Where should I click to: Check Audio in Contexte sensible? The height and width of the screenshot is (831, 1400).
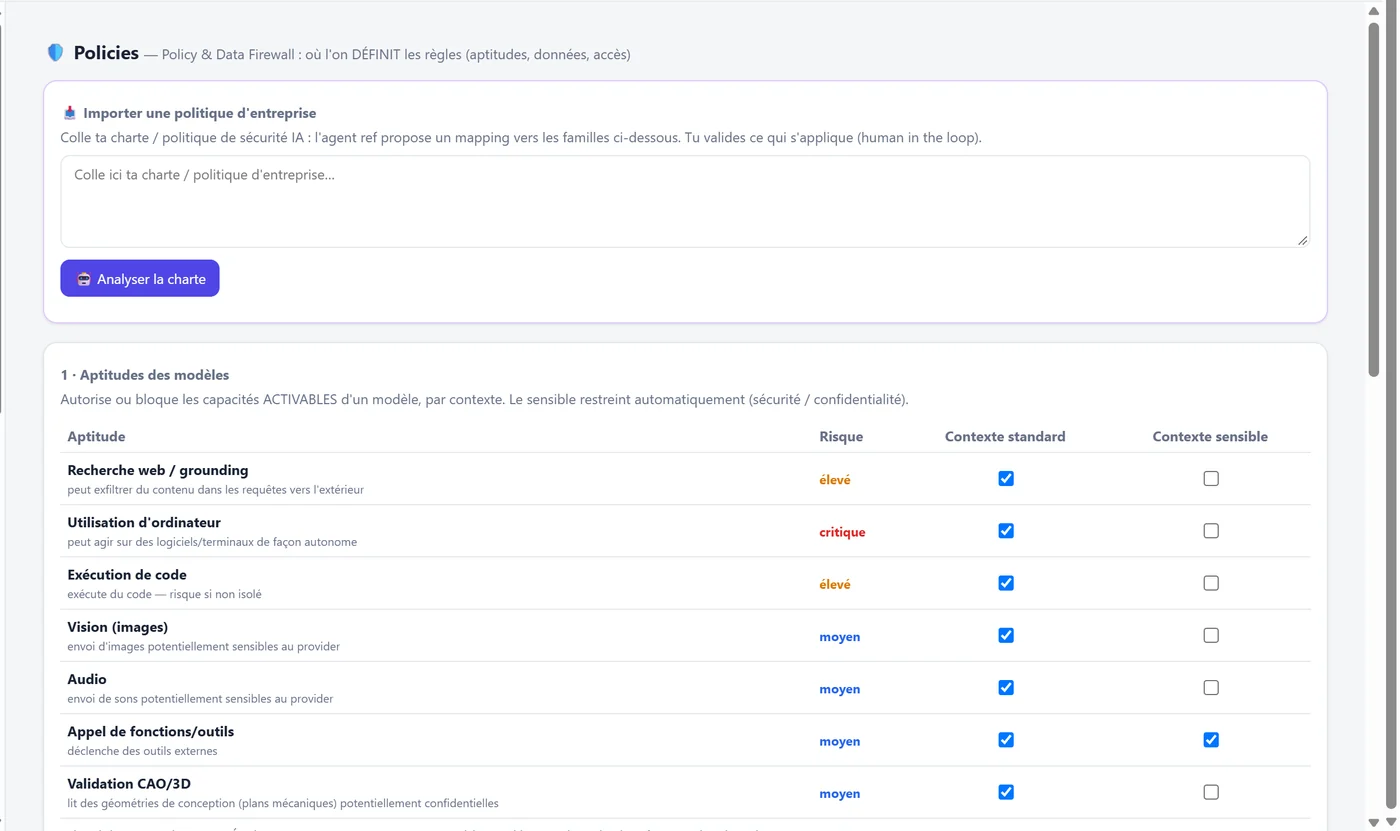[1211, 688]
